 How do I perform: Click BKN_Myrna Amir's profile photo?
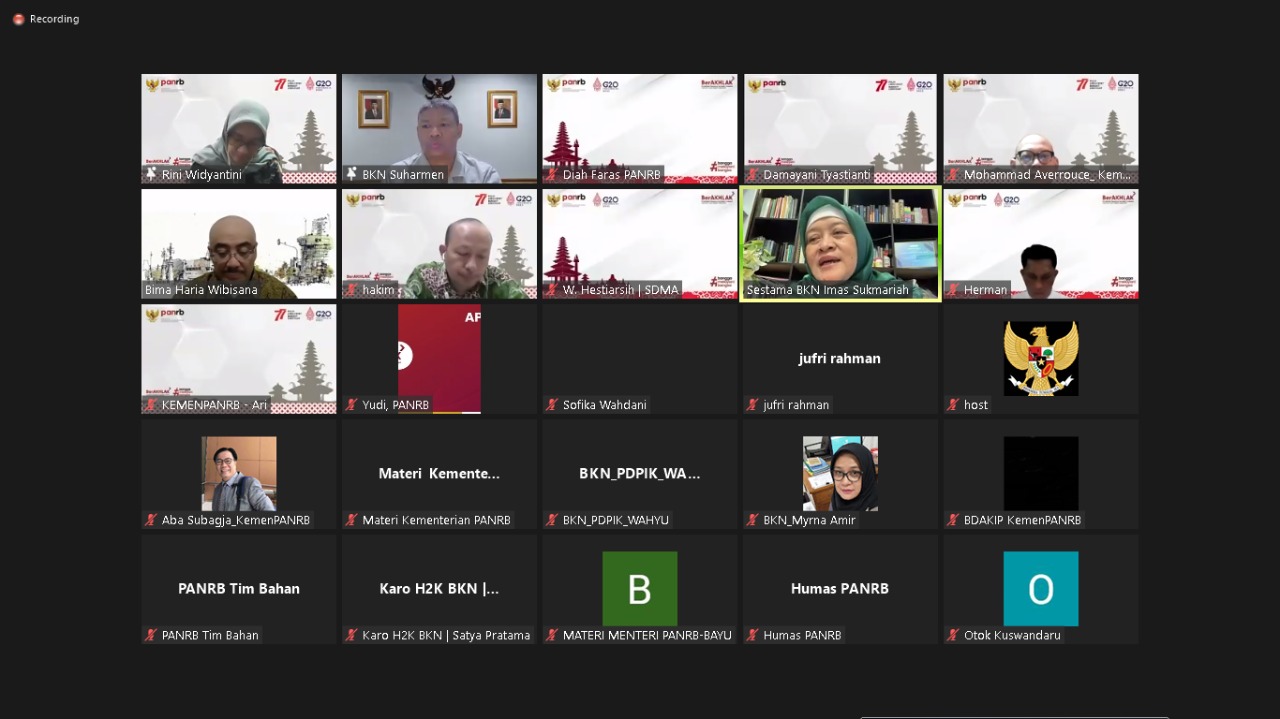pos(840,473)
